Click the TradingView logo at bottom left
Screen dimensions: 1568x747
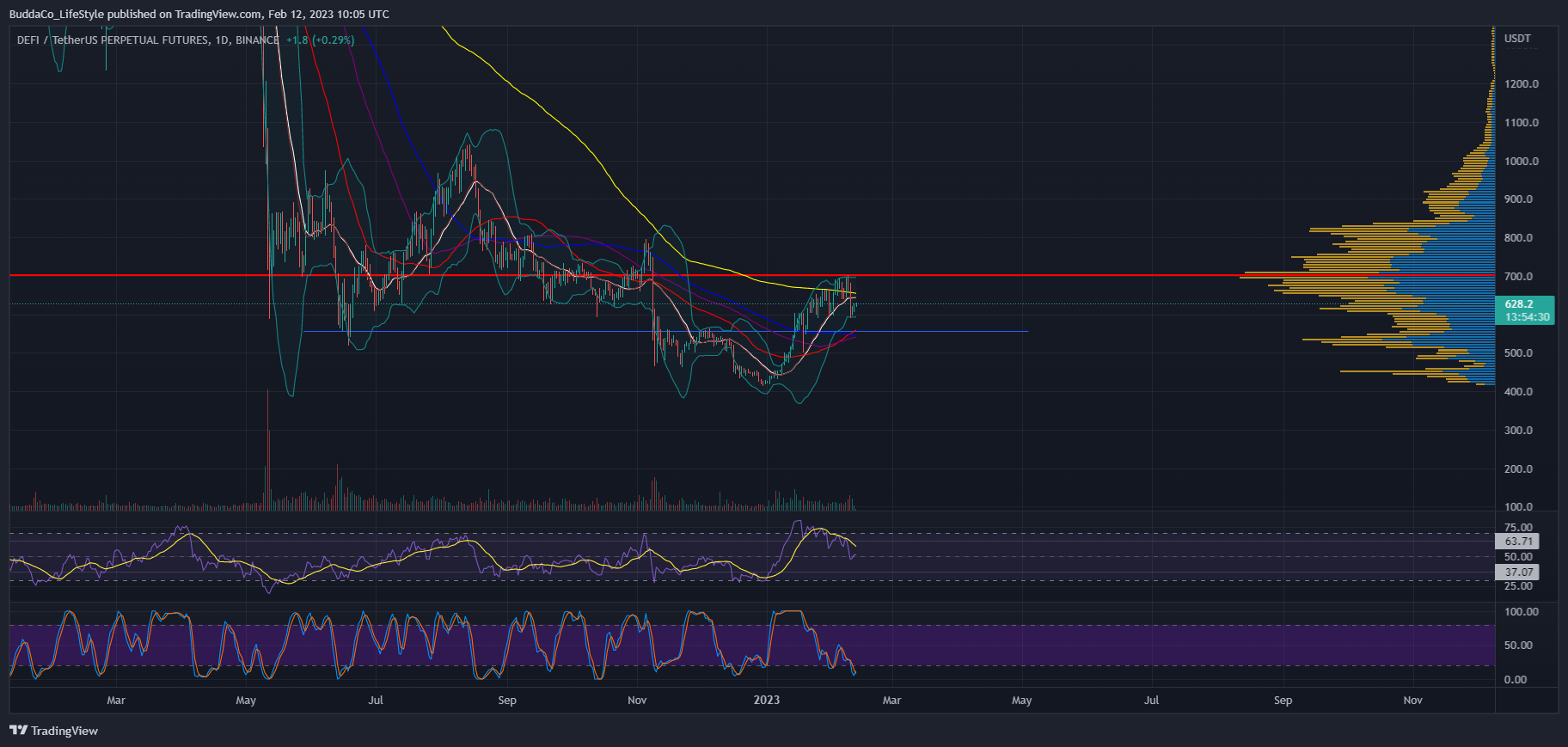pos(54,731)
